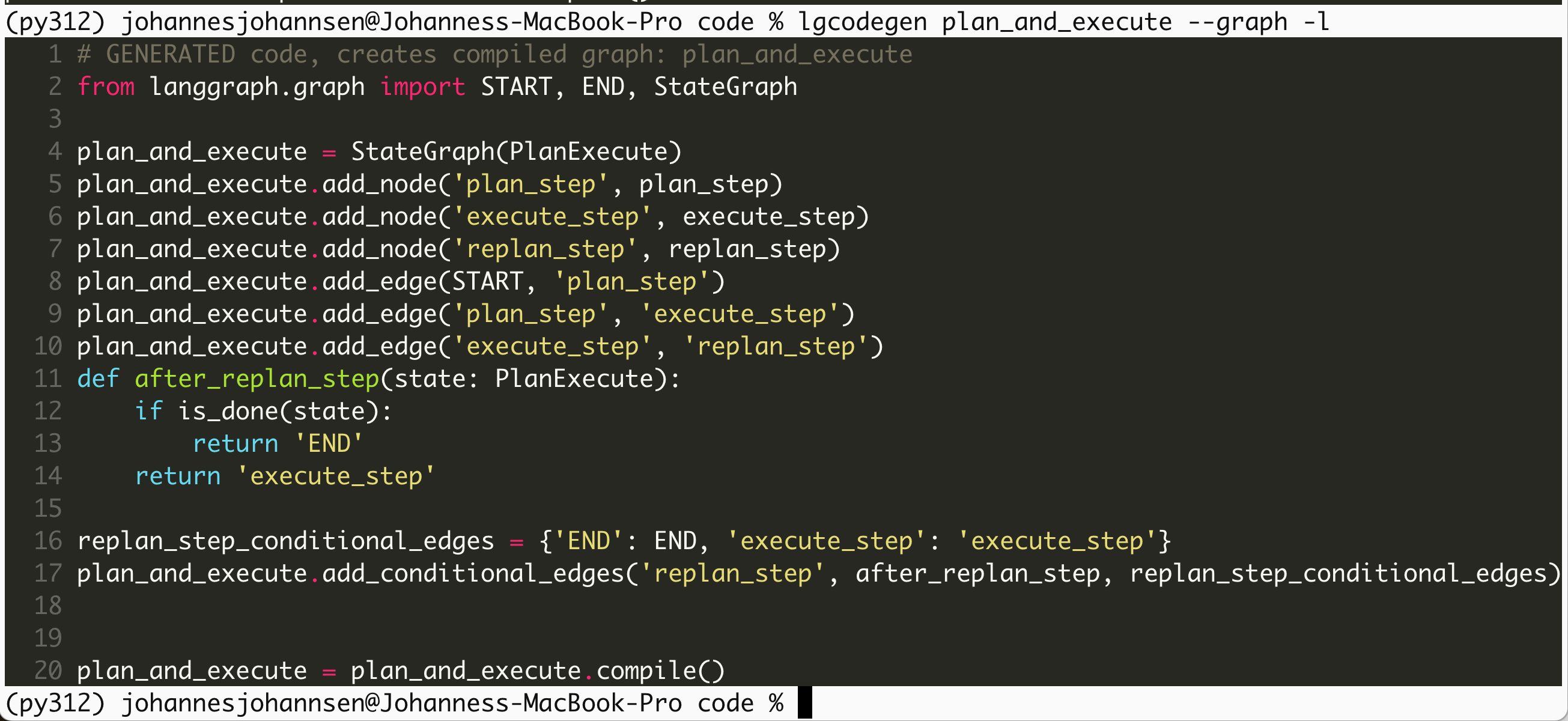Click the after_replan_step function name on line 11
This screenshot has height=721, width=1568.
(x=257, y=379)
